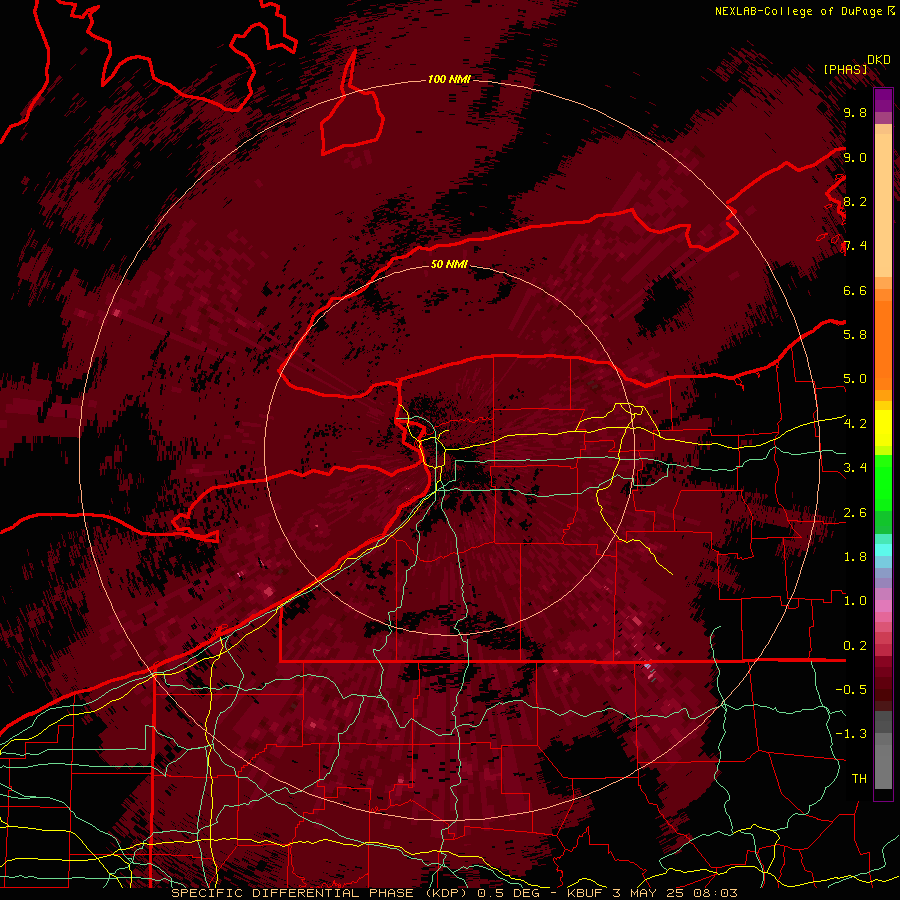900x900 pixels.
Task: Click the 7.4 value on the color scale
Action: (x=855, y=246)
